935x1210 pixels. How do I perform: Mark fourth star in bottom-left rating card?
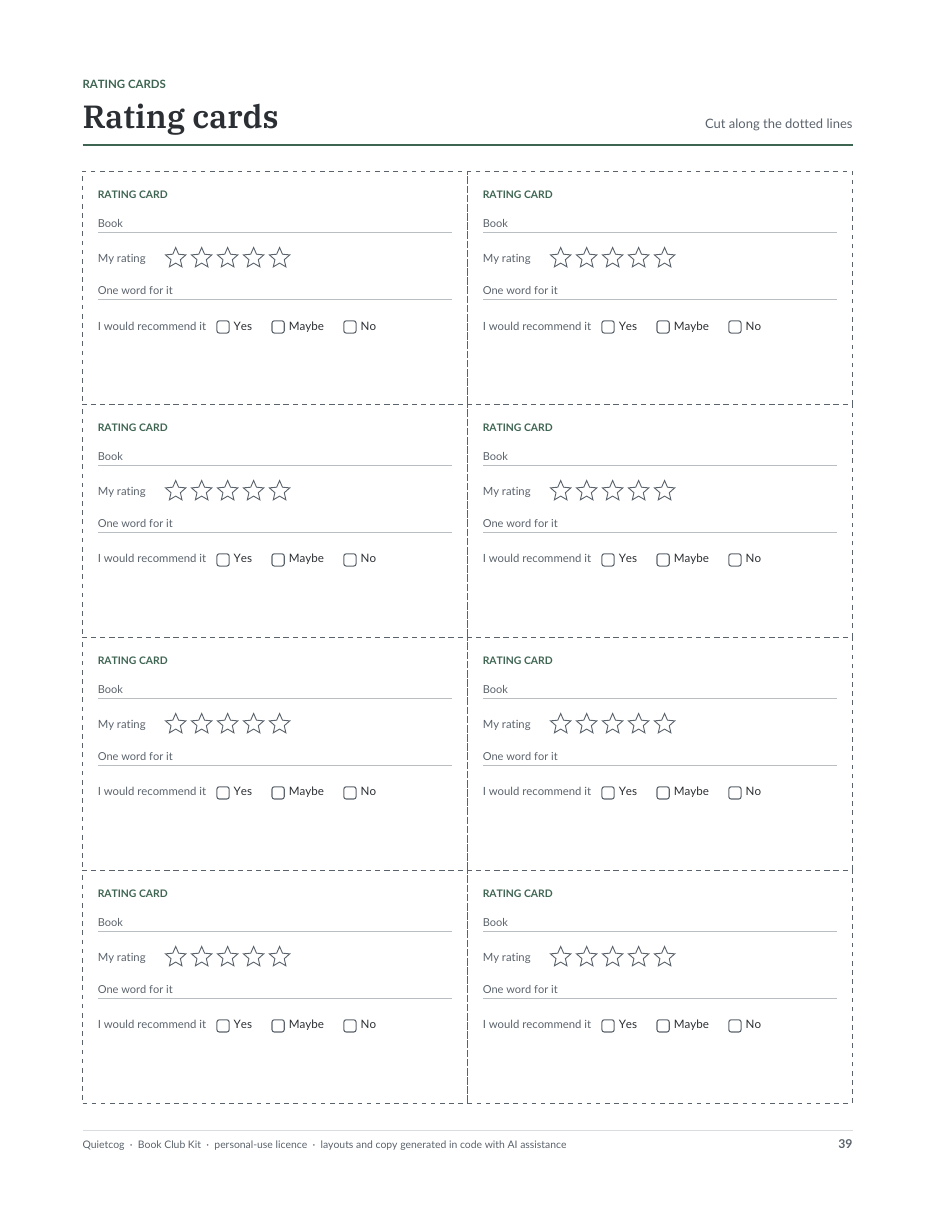tap(254, 957)
